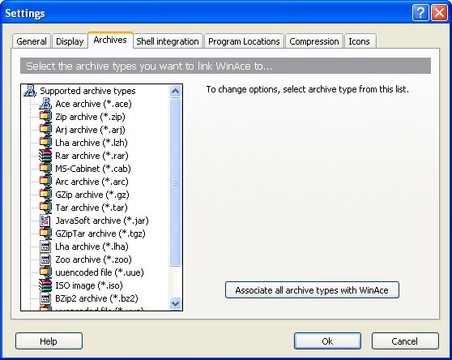Screen dimensions: 452x360
Task: Open the Shell integration tab
Action: 168,41
